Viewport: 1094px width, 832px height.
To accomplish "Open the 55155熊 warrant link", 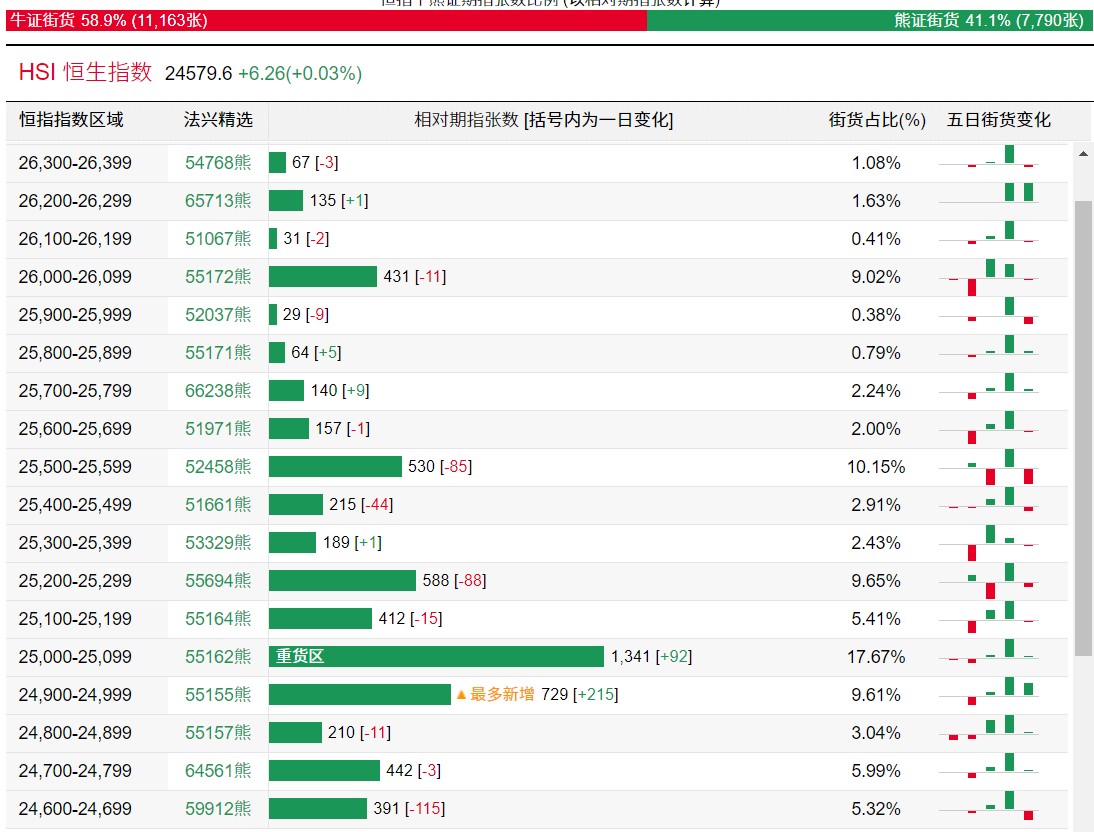I will [218, 694].
